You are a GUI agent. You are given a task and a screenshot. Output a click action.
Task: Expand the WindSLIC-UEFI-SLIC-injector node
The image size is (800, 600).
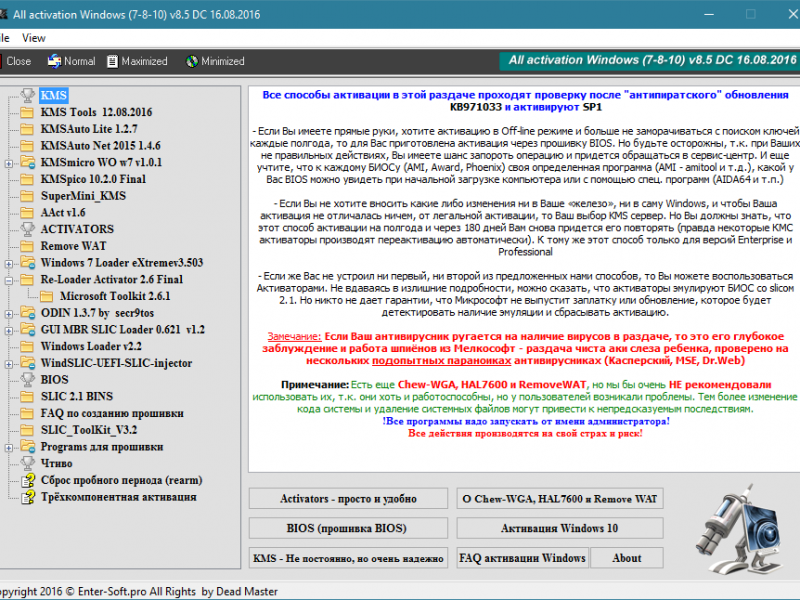[9, 364]
